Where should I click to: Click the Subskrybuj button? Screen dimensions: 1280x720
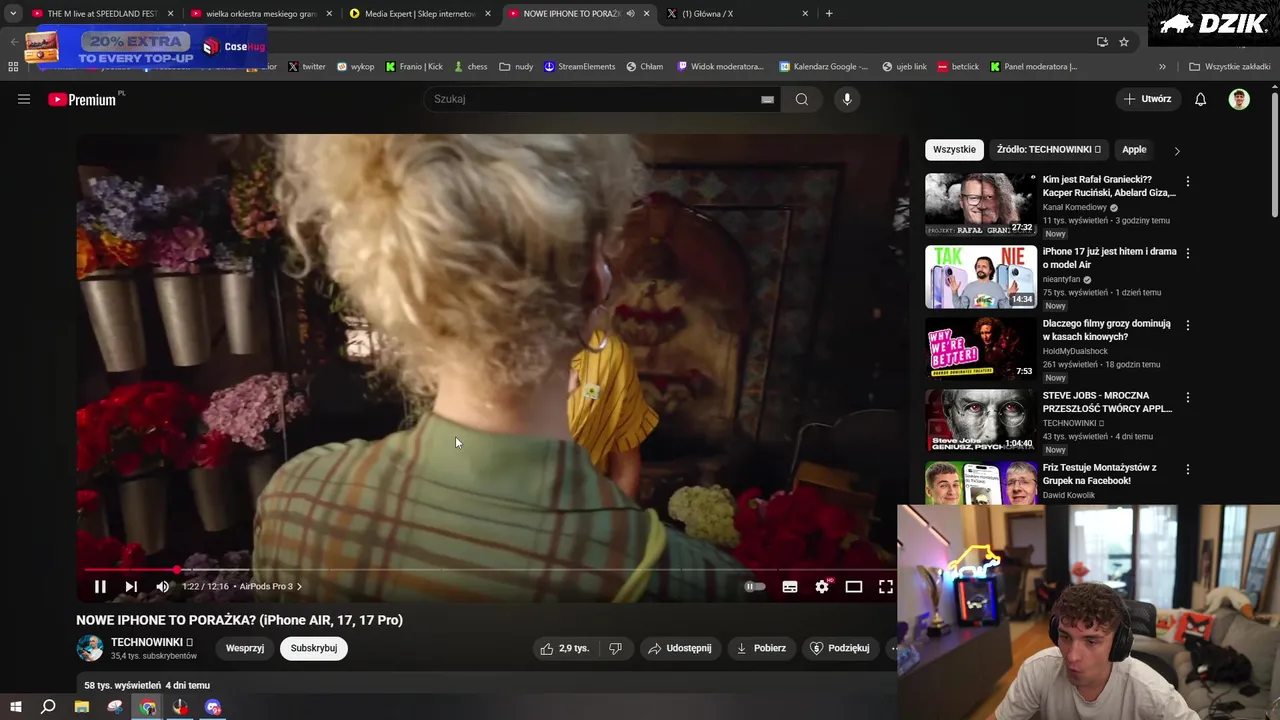tap(314, 648)
